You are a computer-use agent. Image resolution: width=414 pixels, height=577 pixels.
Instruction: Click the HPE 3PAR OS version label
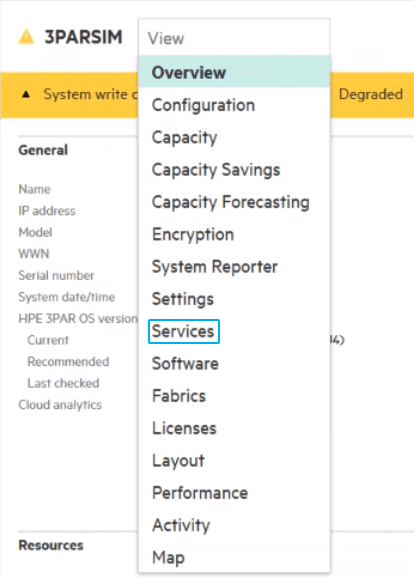tap(78, 319)
